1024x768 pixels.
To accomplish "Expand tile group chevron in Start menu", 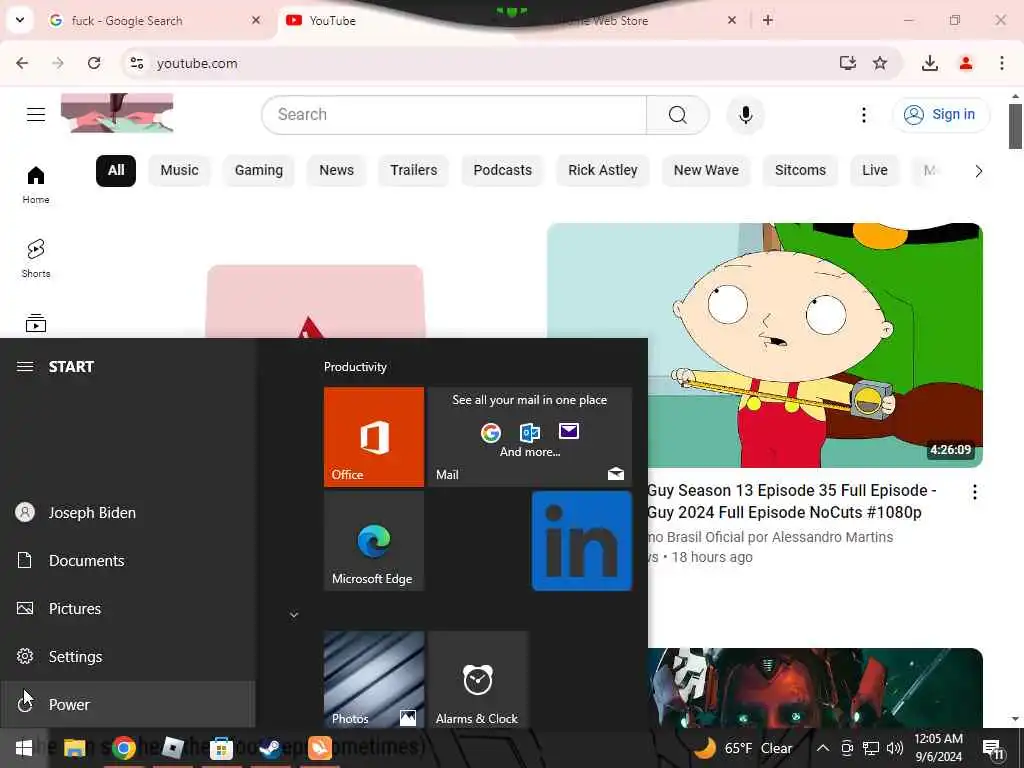I will pyautogui.click(x=294, y=615).
